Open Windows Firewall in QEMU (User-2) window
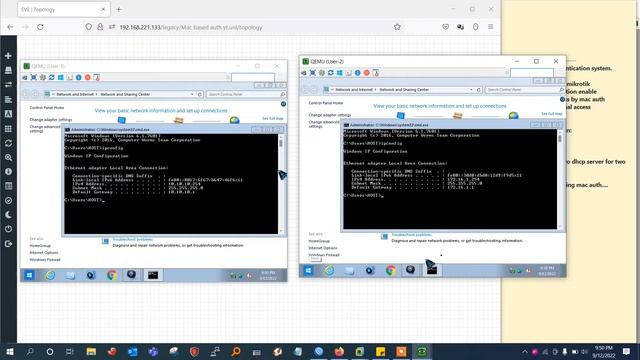 [x=324, y=255]
